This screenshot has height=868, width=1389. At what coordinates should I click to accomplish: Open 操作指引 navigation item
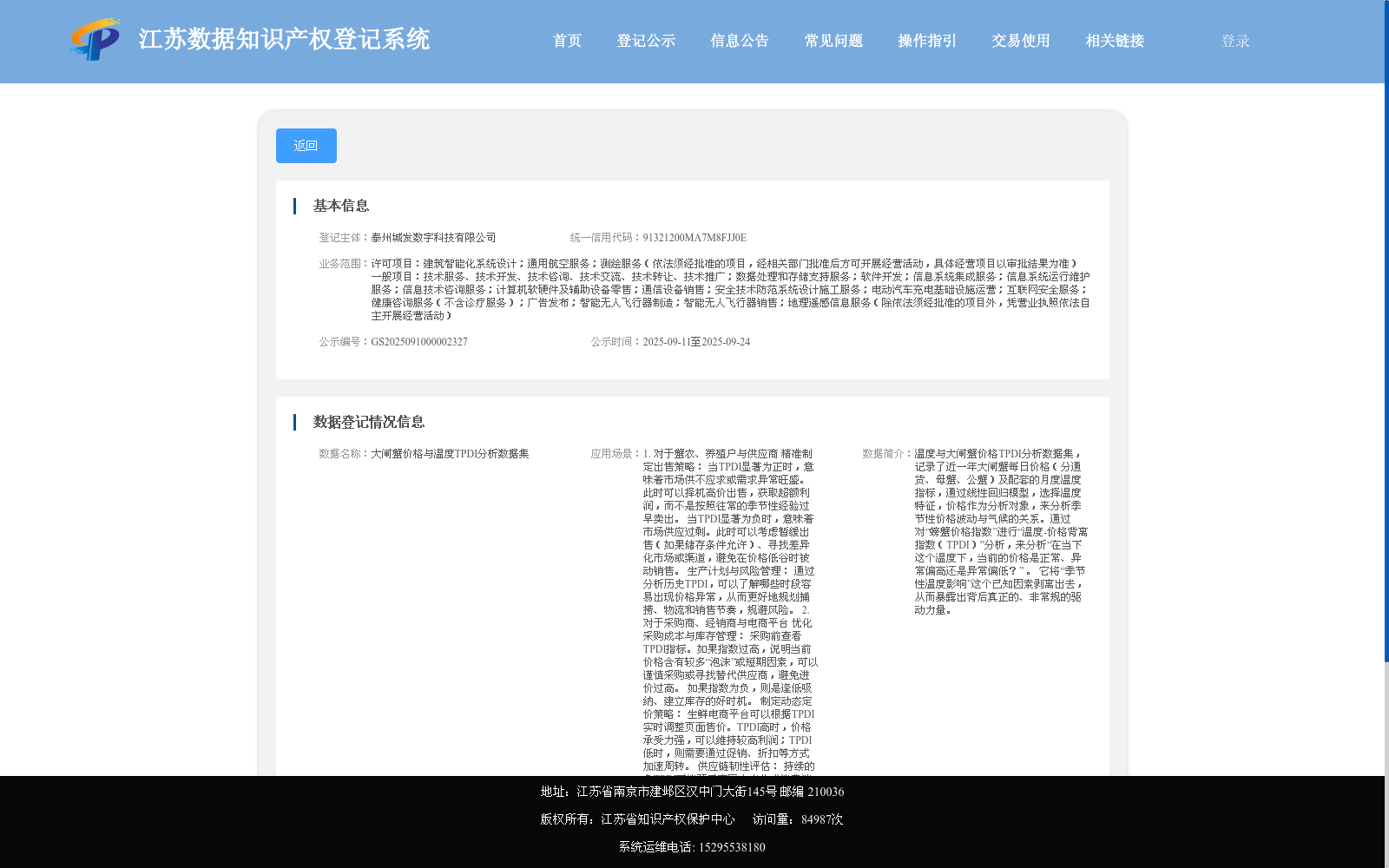[927, 41]
